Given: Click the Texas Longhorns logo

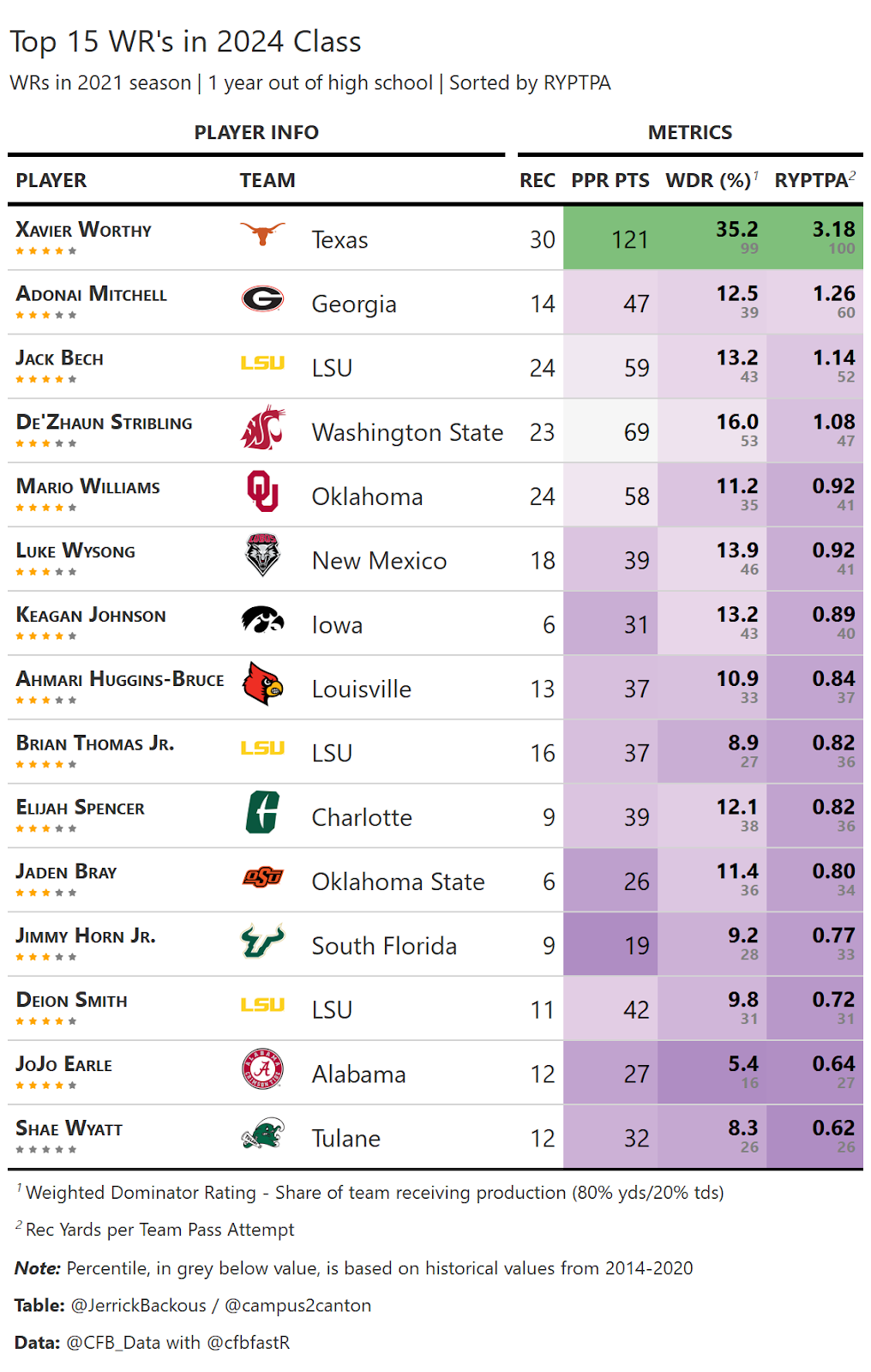Looking at the screenshot, I should [262, 233].
